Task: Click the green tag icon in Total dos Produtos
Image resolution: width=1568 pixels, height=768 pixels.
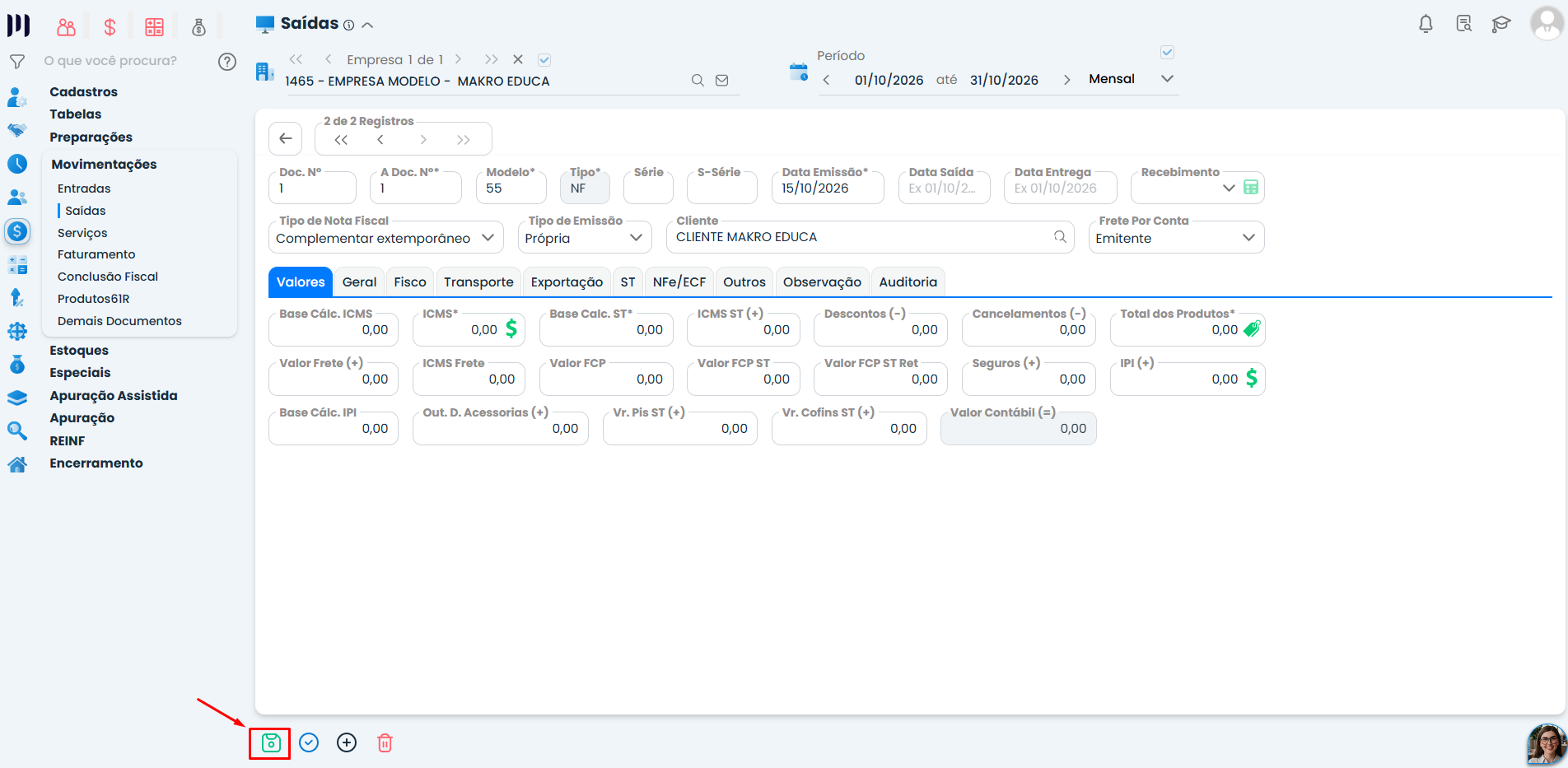Action: click(1252, 329)
